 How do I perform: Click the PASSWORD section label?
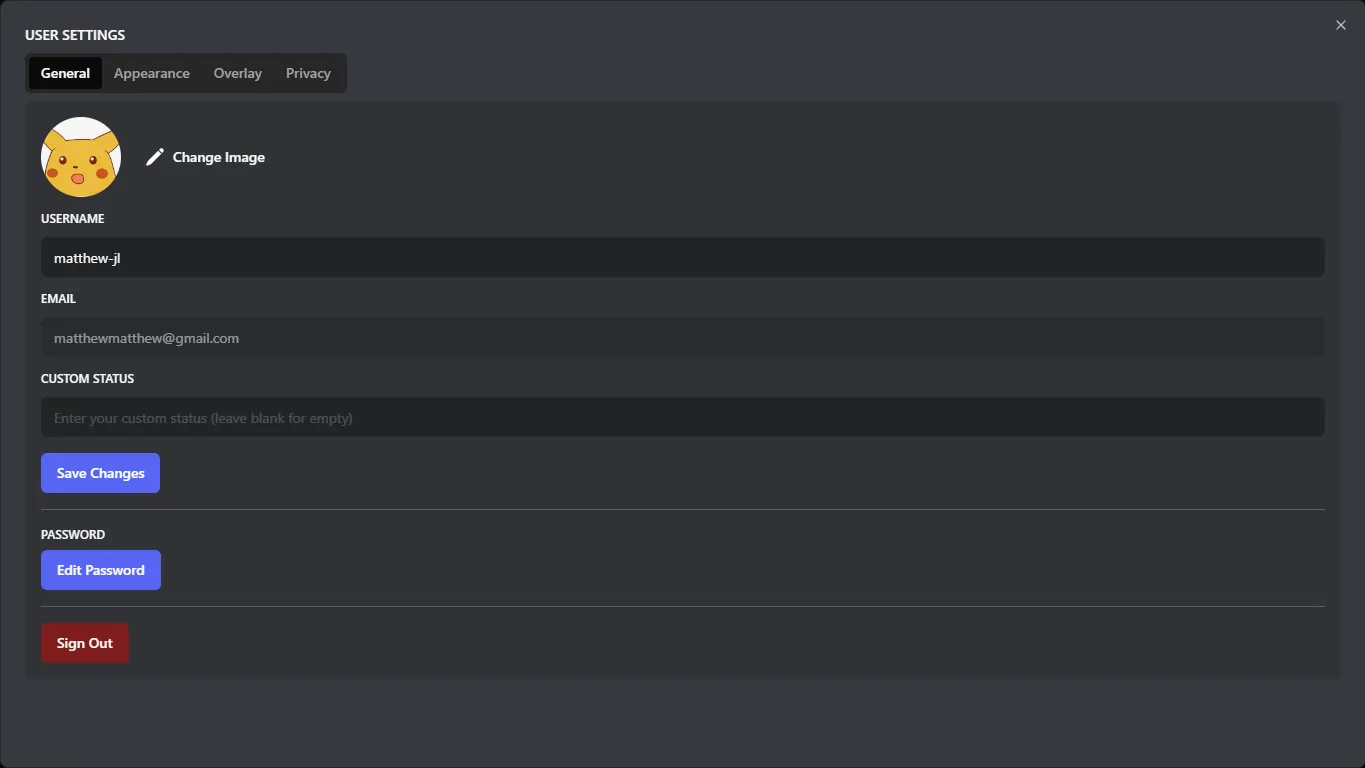click(x=73, y=534)
